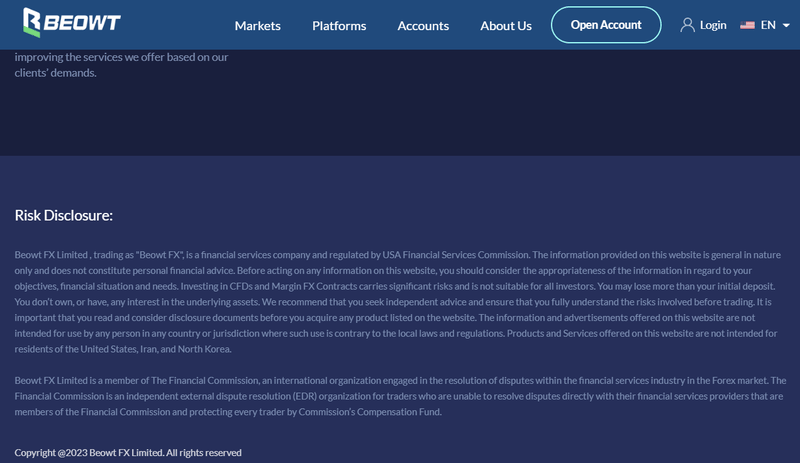Click the copyright text 'Copyright @2023 Beowt FX Limited'
800x463 pixels.
[x=89, y=452]
